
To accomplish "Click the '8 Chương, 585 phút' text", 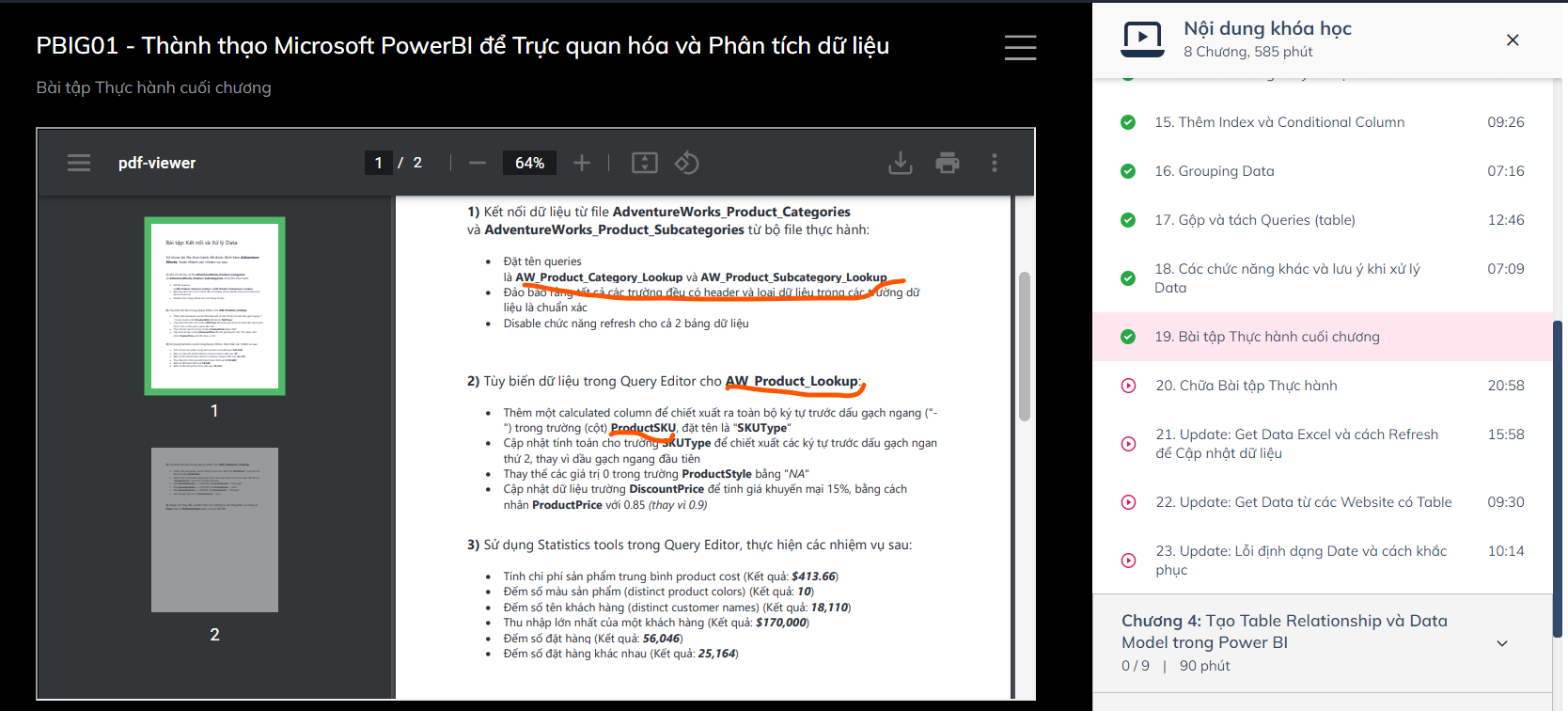I will pos(1248,52).
